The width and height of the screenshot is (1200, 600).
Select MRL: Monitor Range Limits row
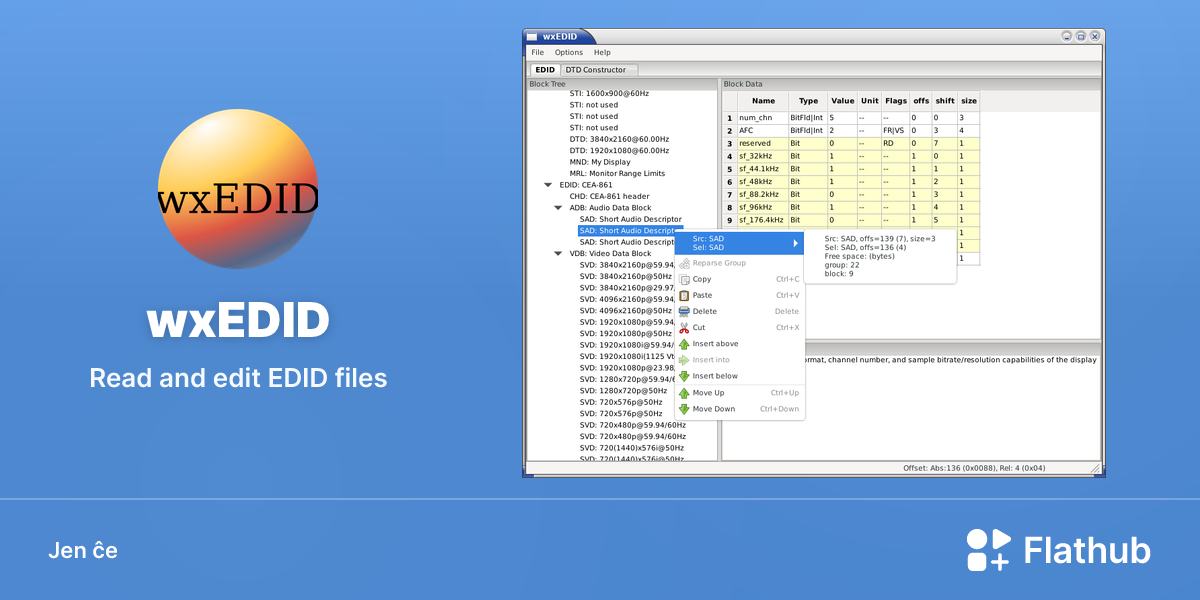coord(617,173)
